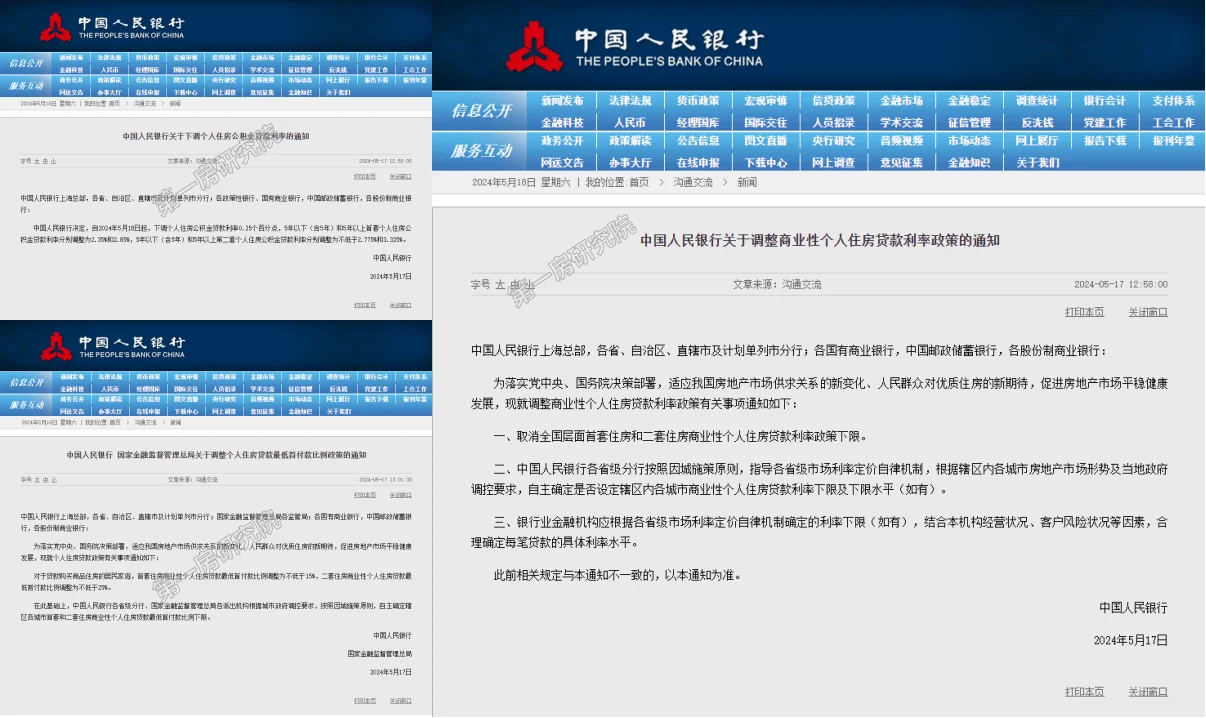Select 报刊年鉴 on the 商业性个人住房贷款 page
The width and height of the screenshot is (1206, 718).
coord(1173,141)
